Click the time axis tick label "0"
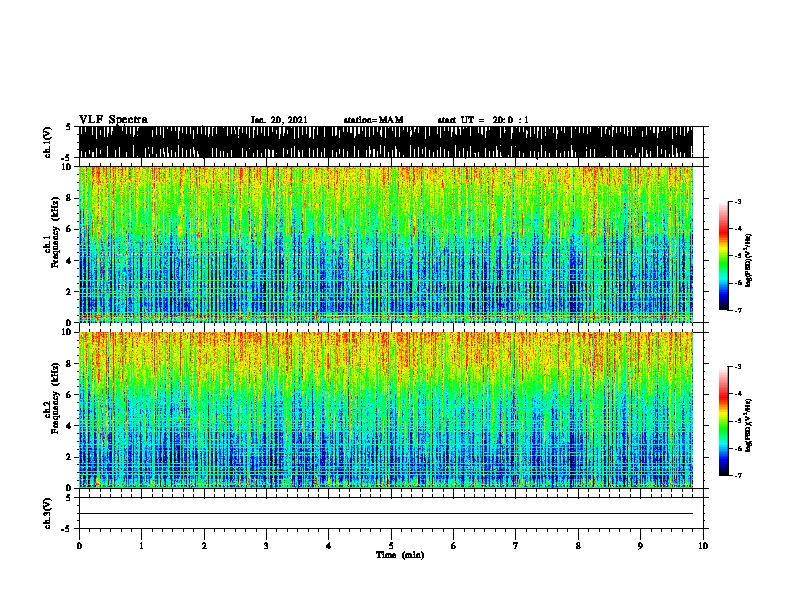 [79, 546]
